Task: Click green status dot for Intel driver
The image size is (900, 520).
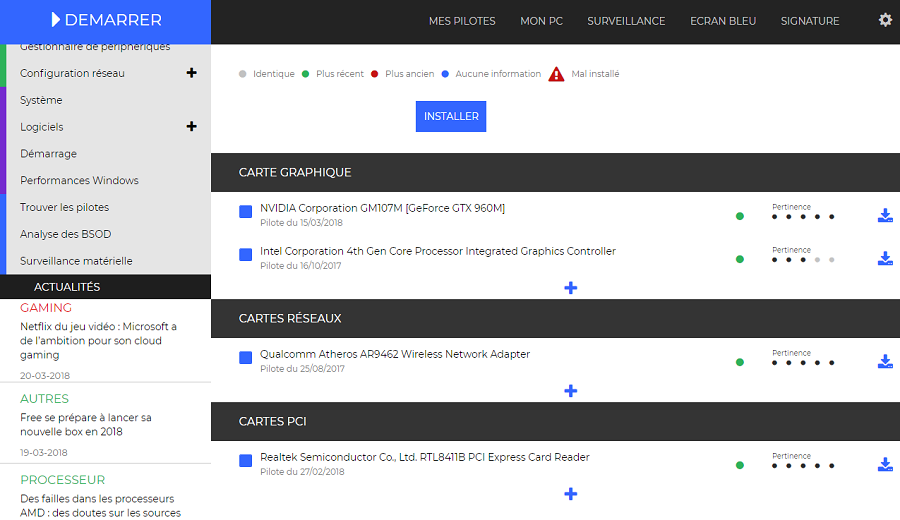Action: click(x=740, y=259)
